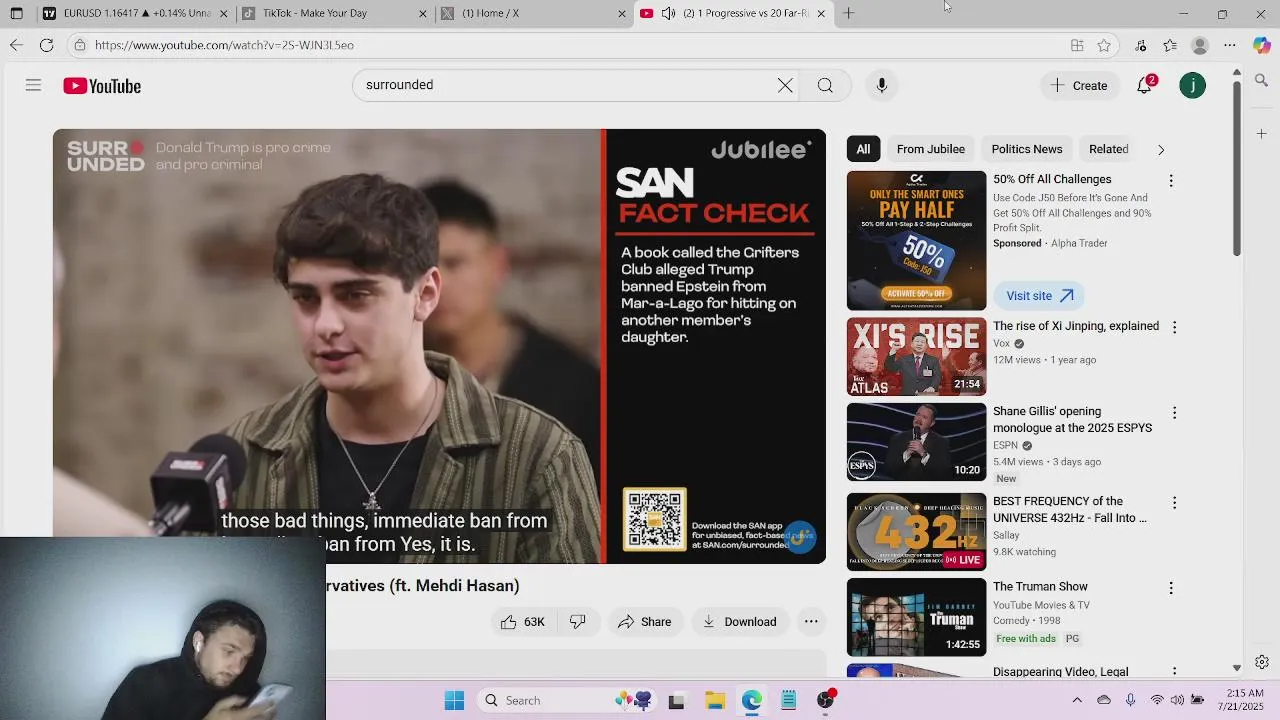Click the Alpha Trader ad thumbnail
This screenshot has height=720, width=1280.
coord(916,241)
